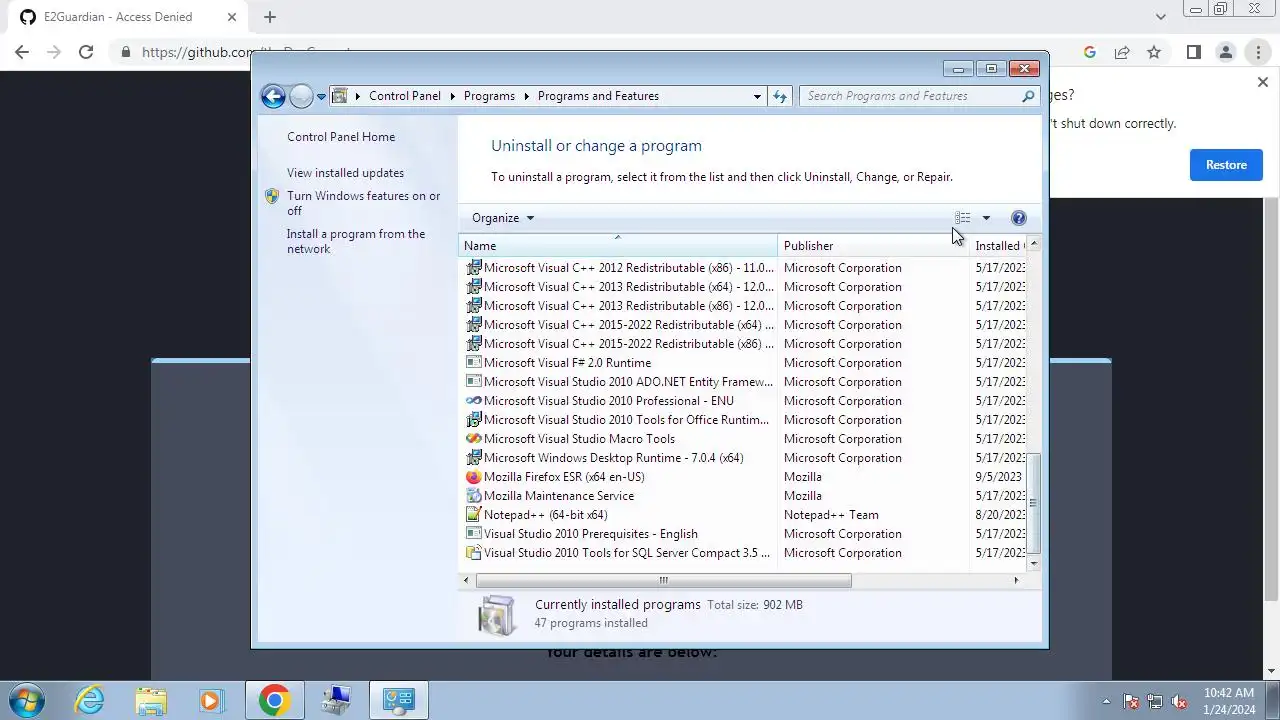Viewport: 1280px width, 720px height.
Task: Close the Chrome restore pages popup
Action: [x=1262, y=82]
